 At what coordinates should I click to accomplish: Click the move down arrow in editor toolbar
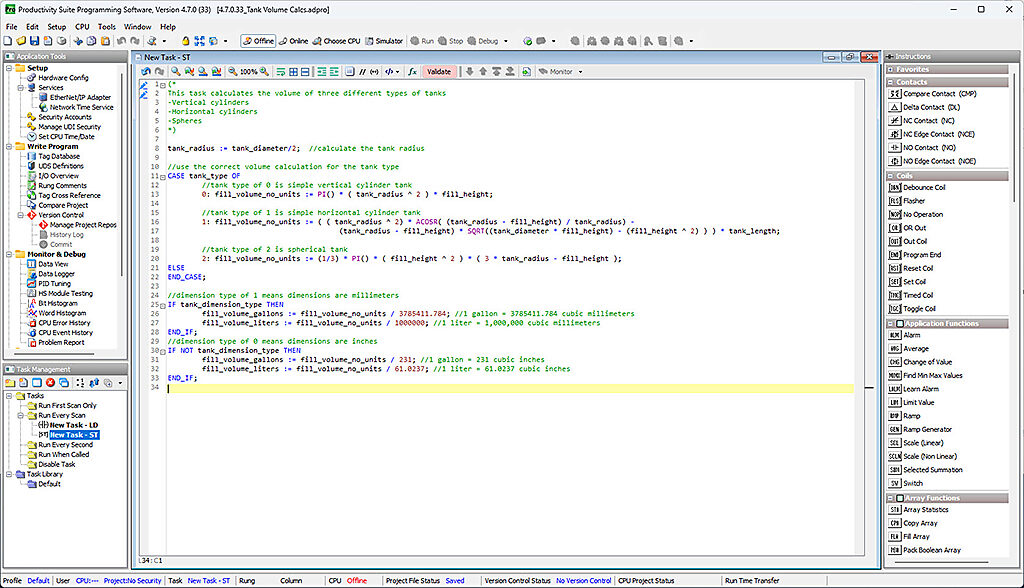[x=469, y=71]
